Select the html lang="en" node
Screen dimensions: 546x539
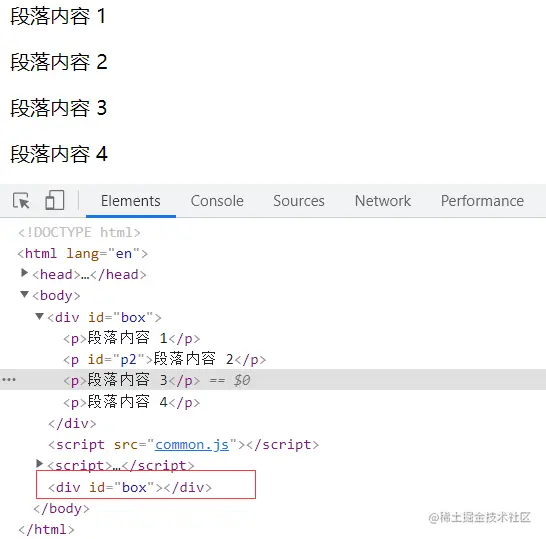(x=83, y=253)
